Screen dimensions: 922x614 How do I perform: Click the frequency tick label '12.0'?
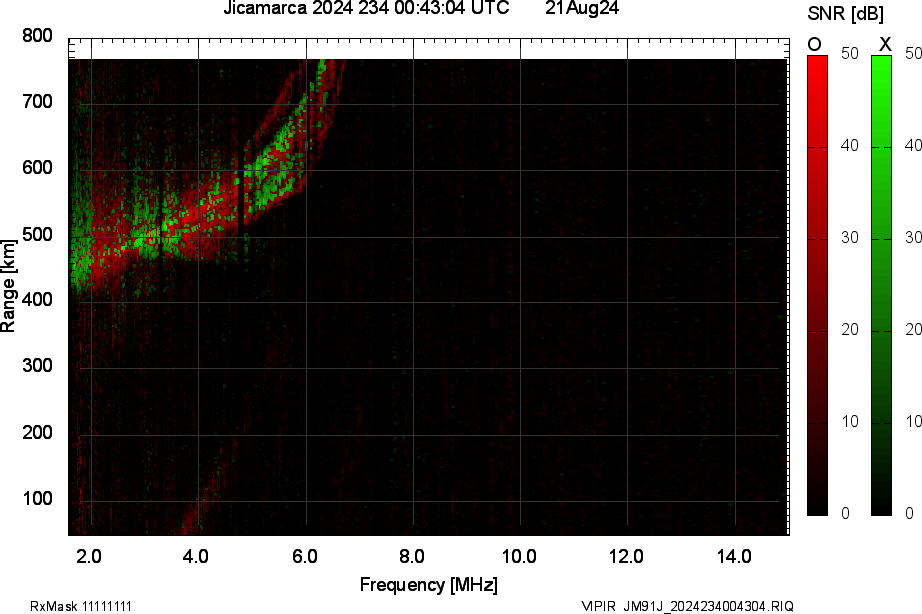626,556
